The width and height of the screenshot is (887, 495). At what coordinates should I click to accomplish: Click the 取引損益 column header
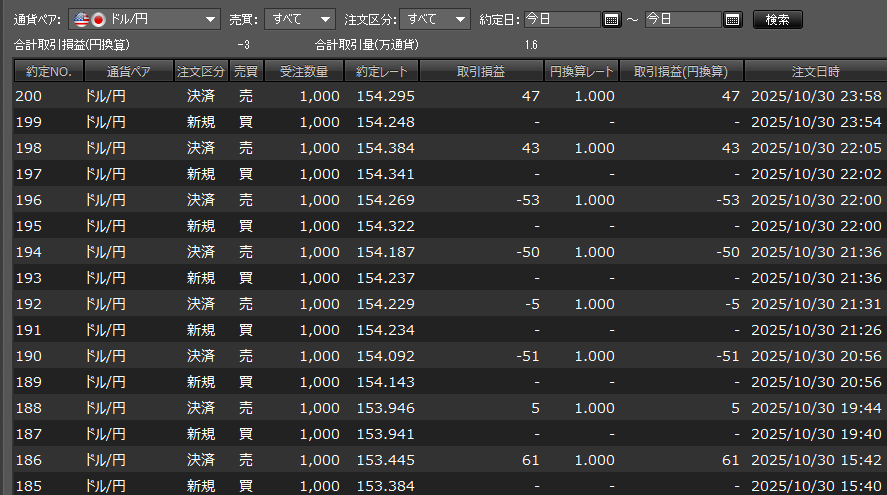click(480, 71)
